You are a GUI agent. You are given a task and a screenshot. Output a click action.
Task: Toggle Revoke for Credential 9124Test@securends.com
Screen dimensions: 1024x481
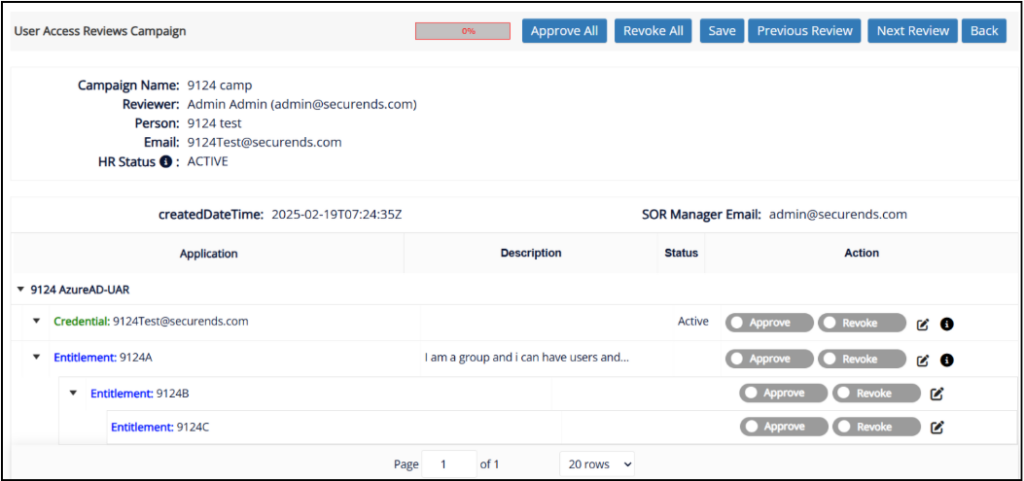tap(862, 322)
